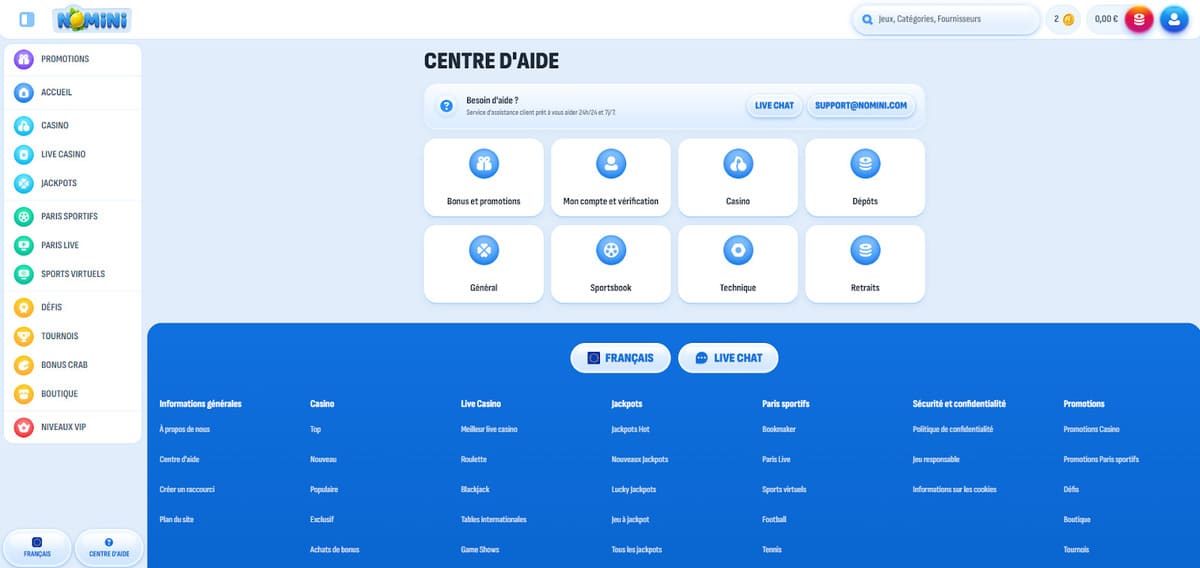Viewport: 1200px width, 568px height.
Task: Open the Sportsbook help category
Action: [611, 263]
